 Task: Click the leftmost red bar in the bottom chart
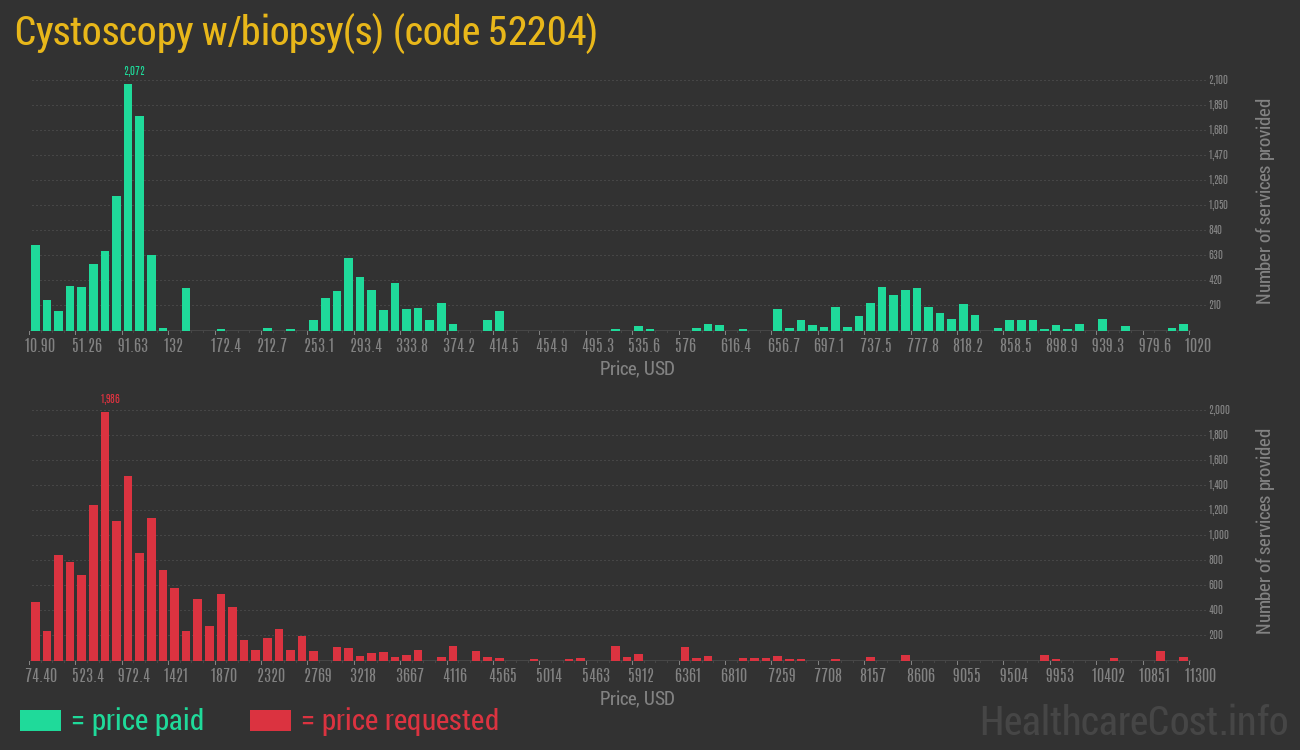click(x=36, y=631)
